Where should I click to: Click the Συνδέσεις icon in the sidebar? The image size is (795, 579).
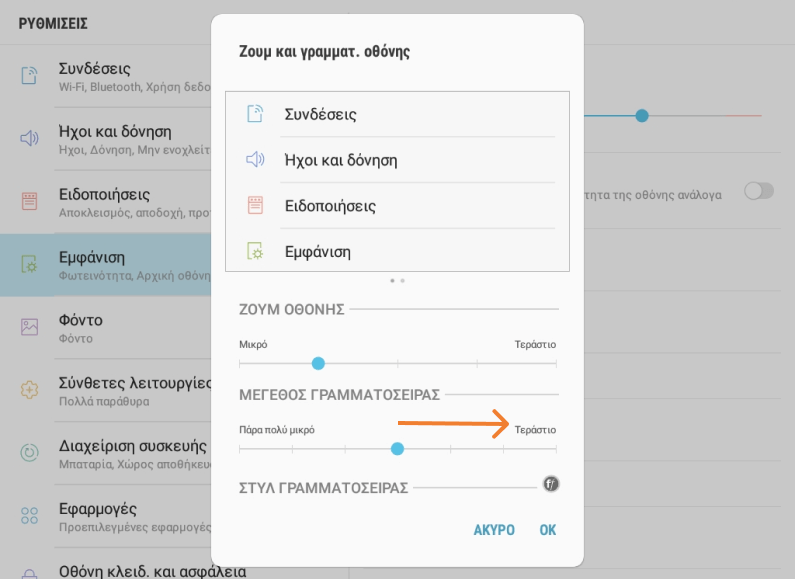[x=30, y=76]
